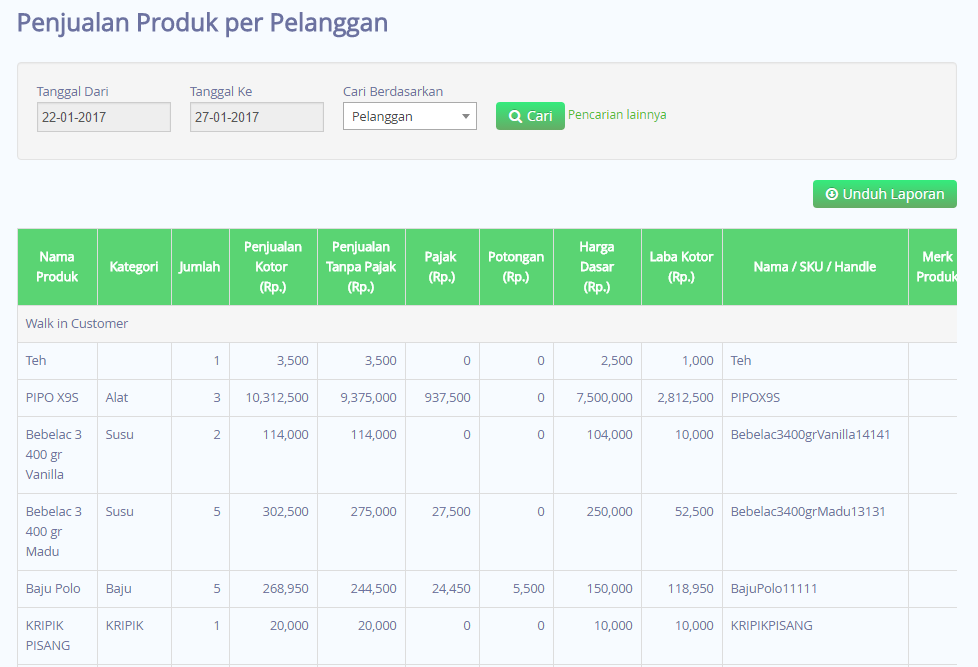The height and width of the screenshot is (667, 978).
Task: Click the download icon in Unduh Laporan
Action: [x=831, y=194]
